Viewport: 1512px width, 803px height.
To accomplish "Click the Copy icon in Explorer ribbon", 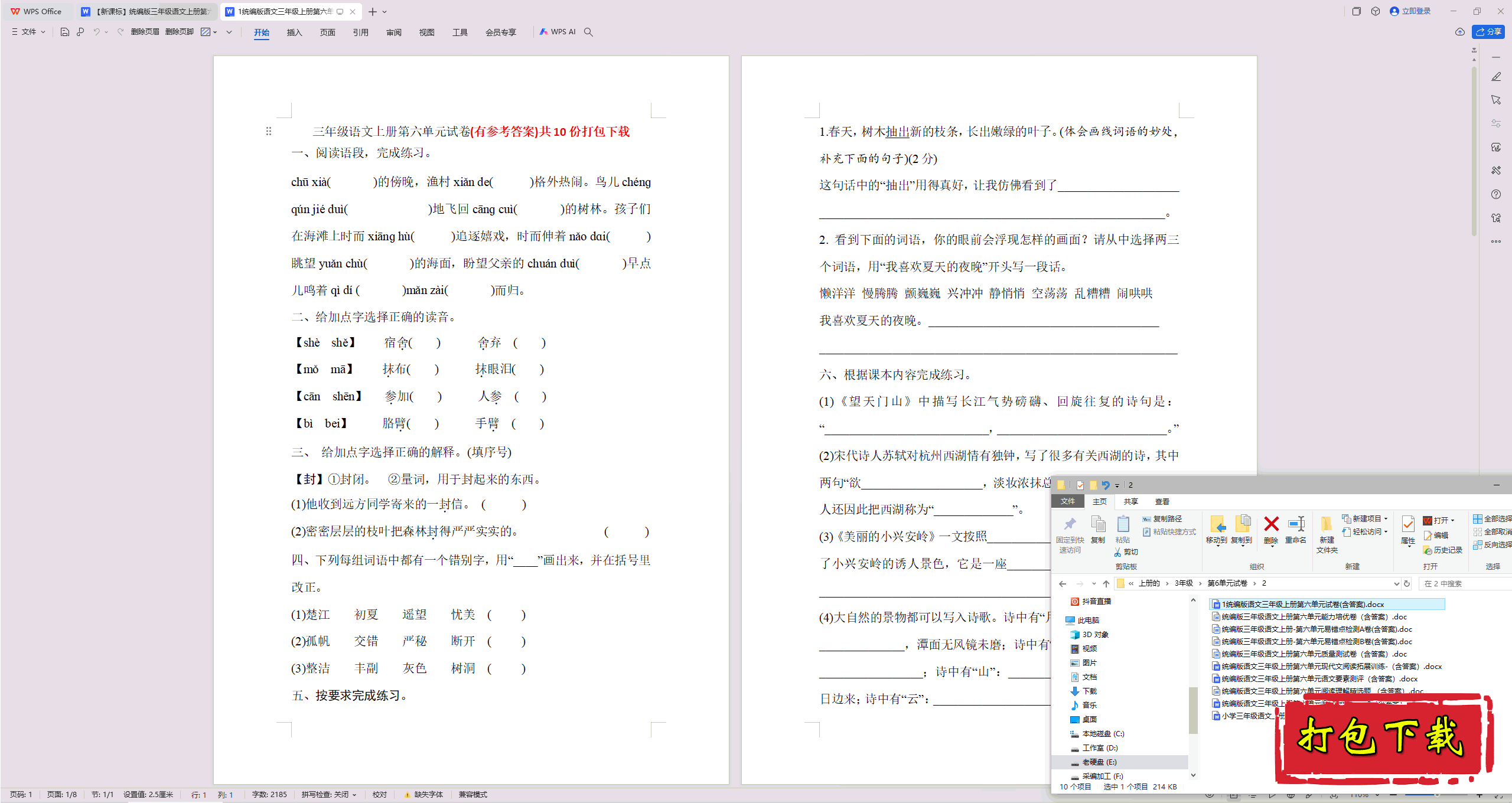I will click(x=1098, y=524).
